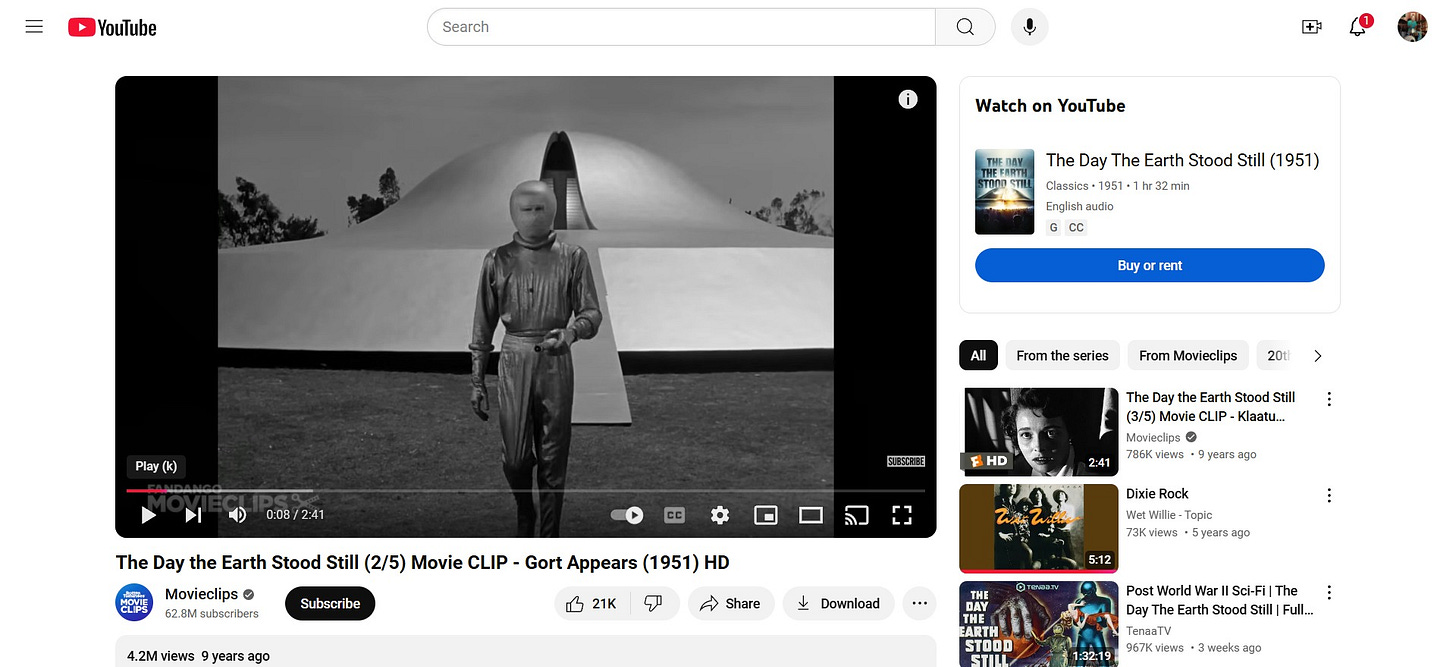Show more filter chips arrow

1318,355
